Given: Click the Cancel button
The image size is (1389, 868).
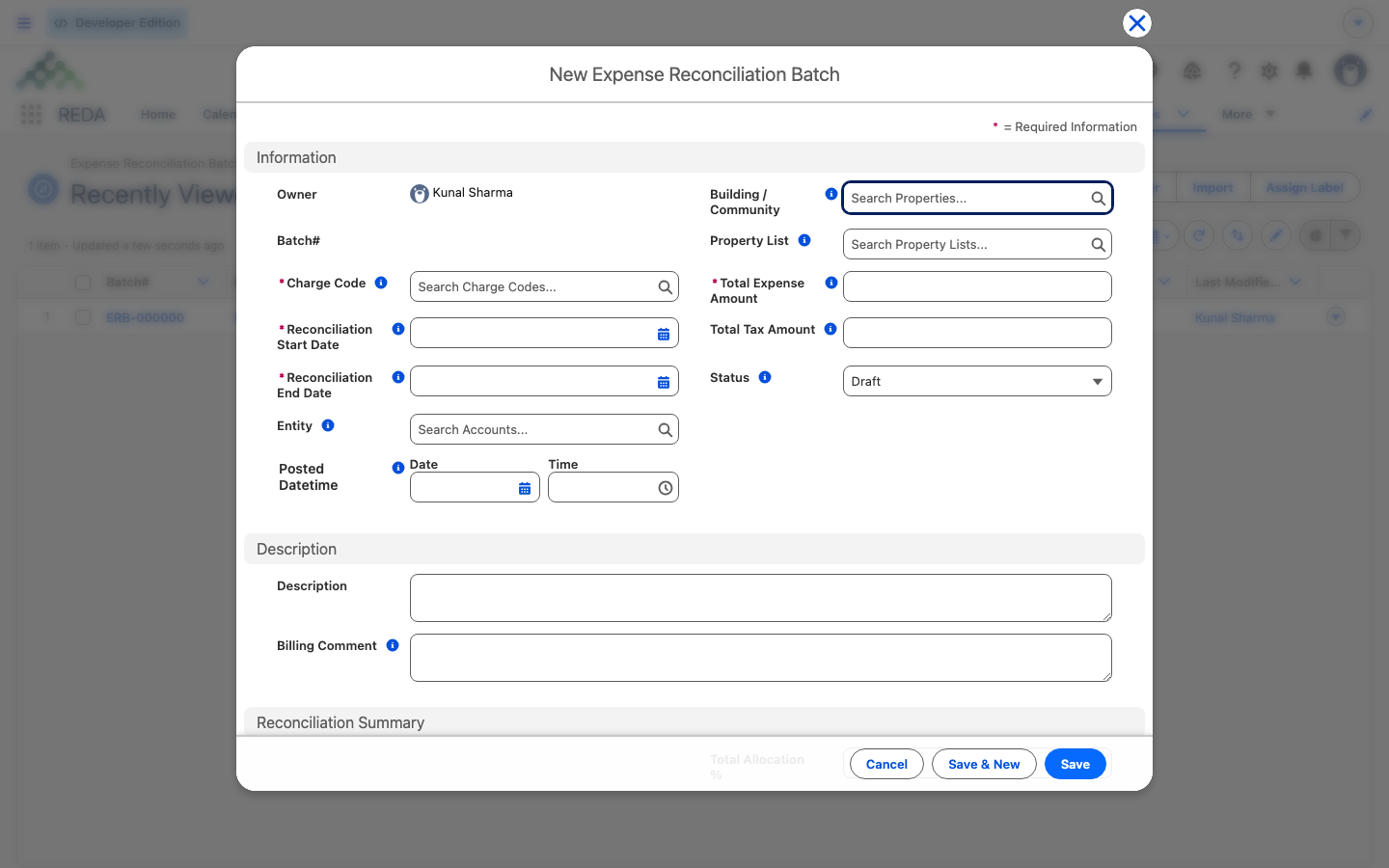Looking at the screenshot, I should coord(886,764).
